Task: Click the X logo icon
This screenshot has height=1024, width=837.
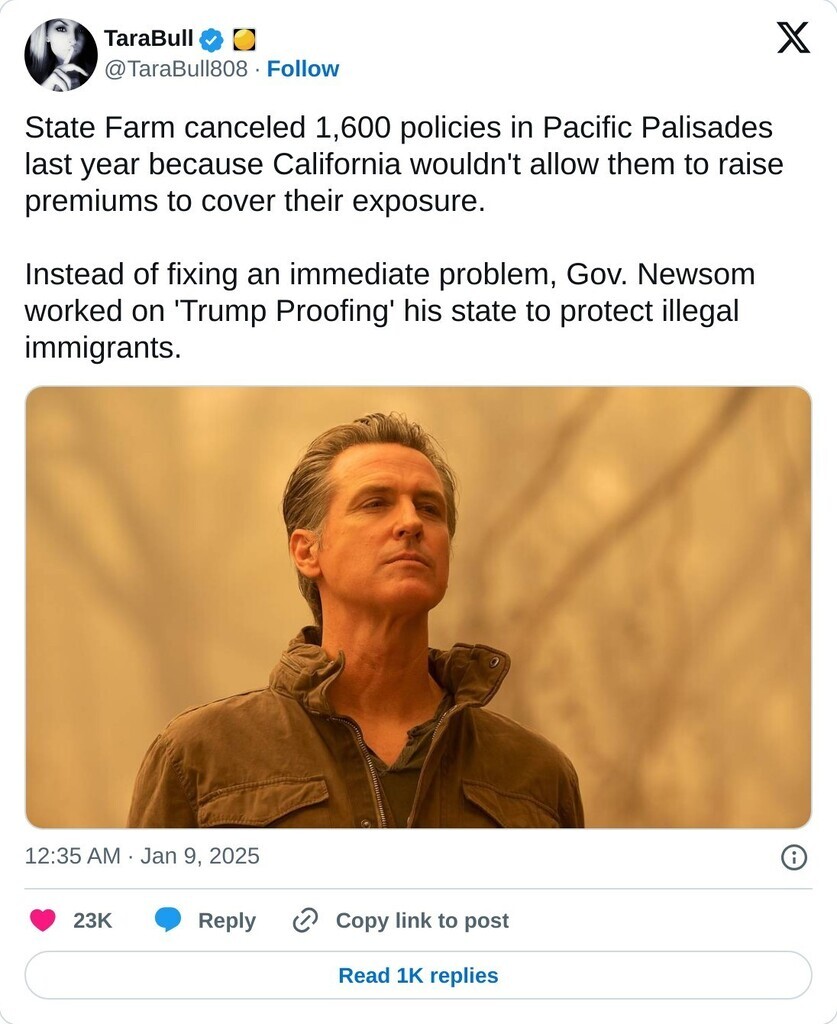Action: (x=793, y=39)
